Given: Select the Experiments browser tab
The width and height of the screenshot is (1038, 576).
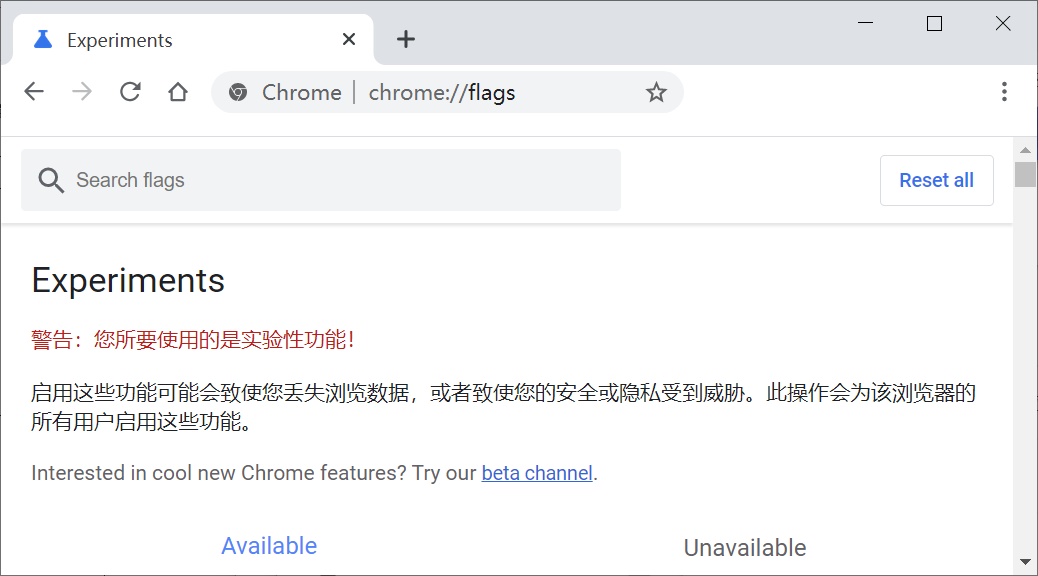Looking at the screenshot, I should tap(193, 40).
